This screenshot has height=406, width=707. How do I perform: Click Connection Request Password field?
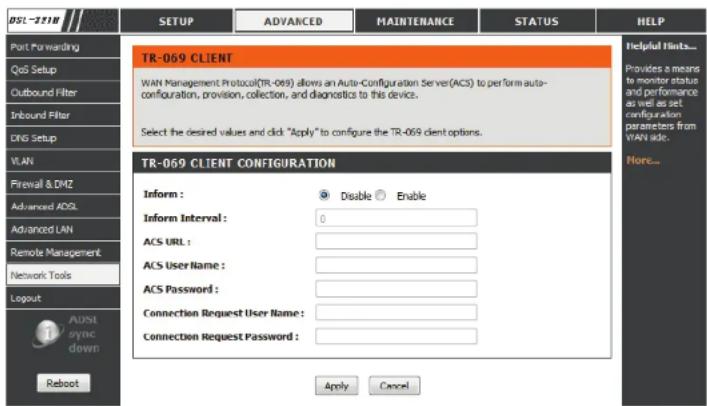coord(396,336)
